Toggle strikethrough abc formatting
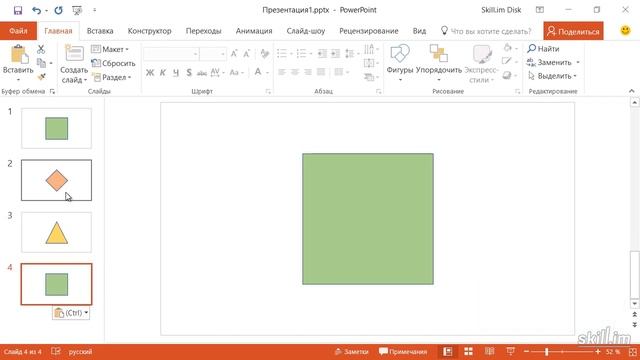This screenshot has height=360, width=640. coord(202,73)
